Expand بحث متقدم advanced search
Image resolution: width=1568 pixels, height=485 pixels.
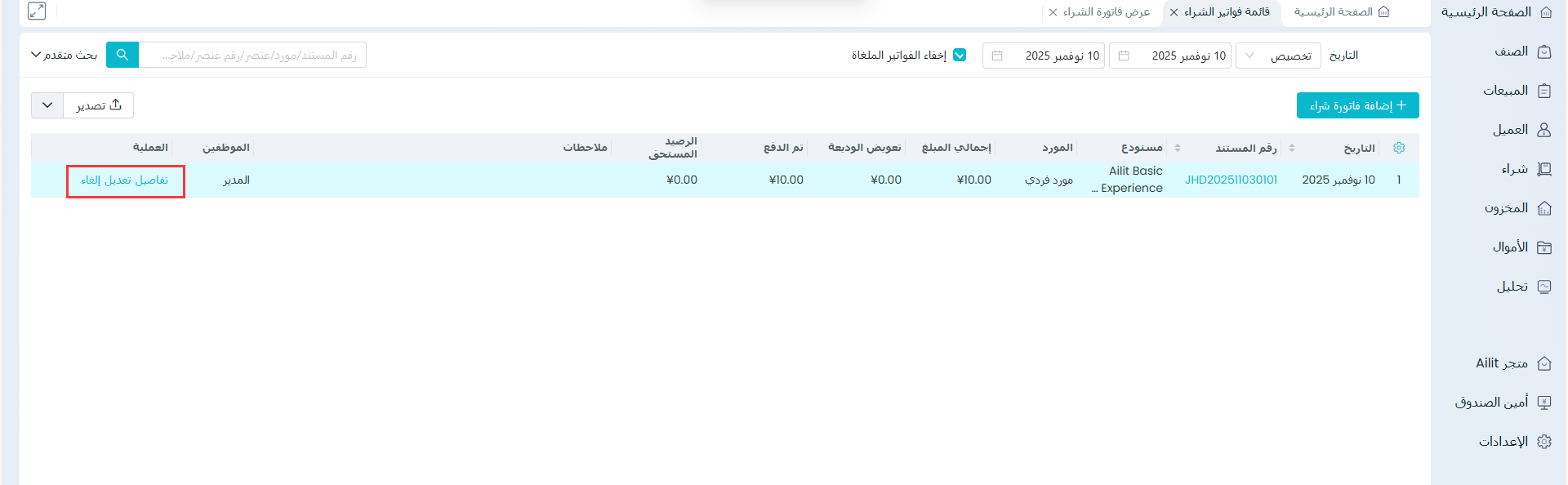(x=64, y=55)
